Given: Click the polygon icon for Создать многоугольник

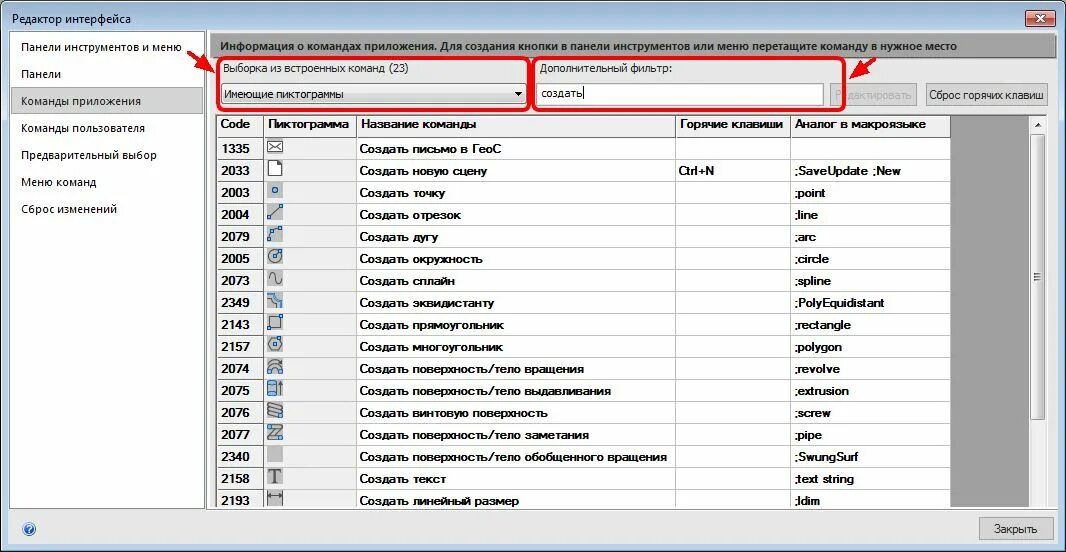Looking at the screenshot, I should (x=275, y=345).
